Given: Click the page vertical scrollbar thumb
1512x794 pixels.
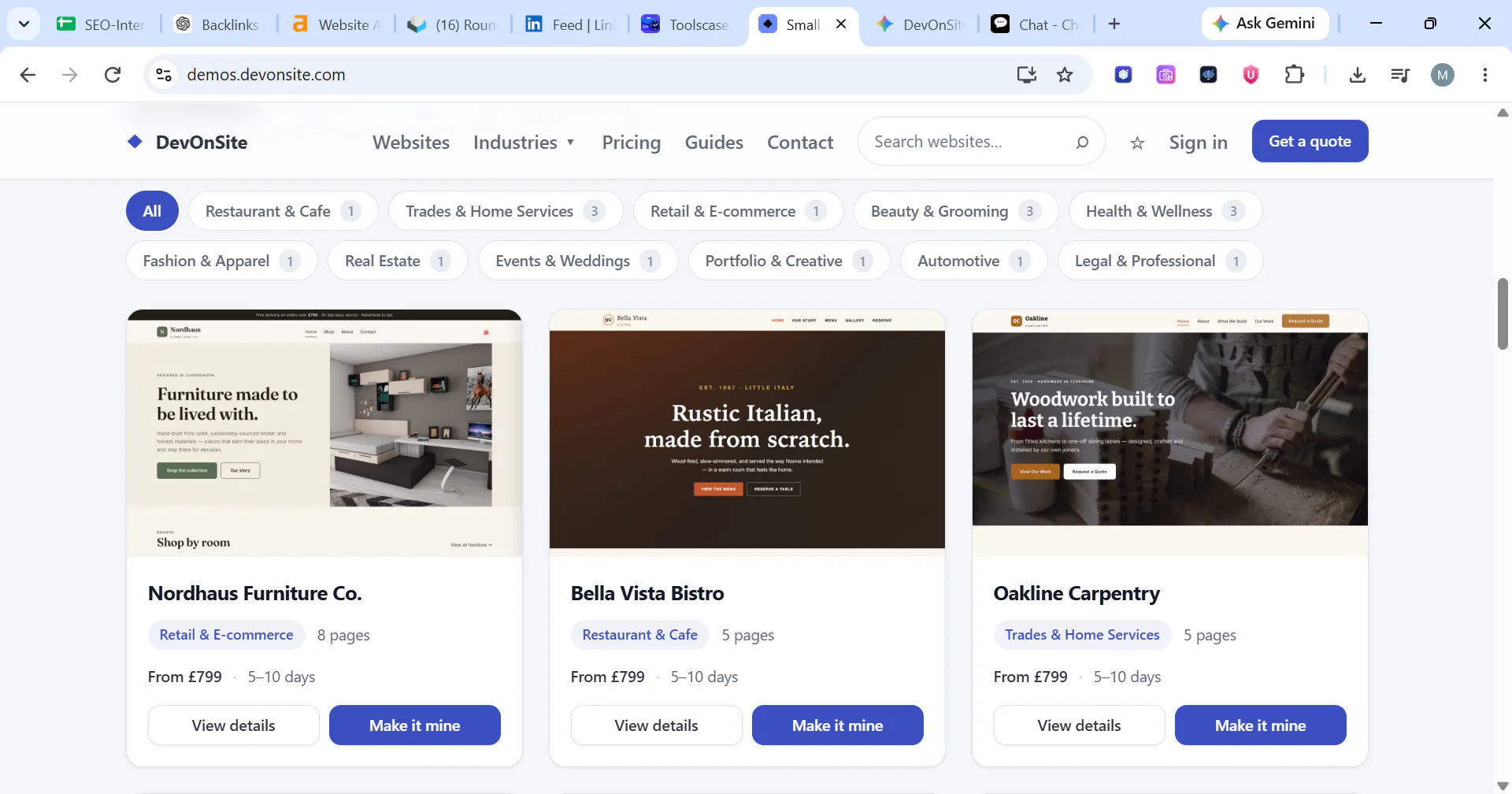Looking at the screenshot, I should (1503, 314).
